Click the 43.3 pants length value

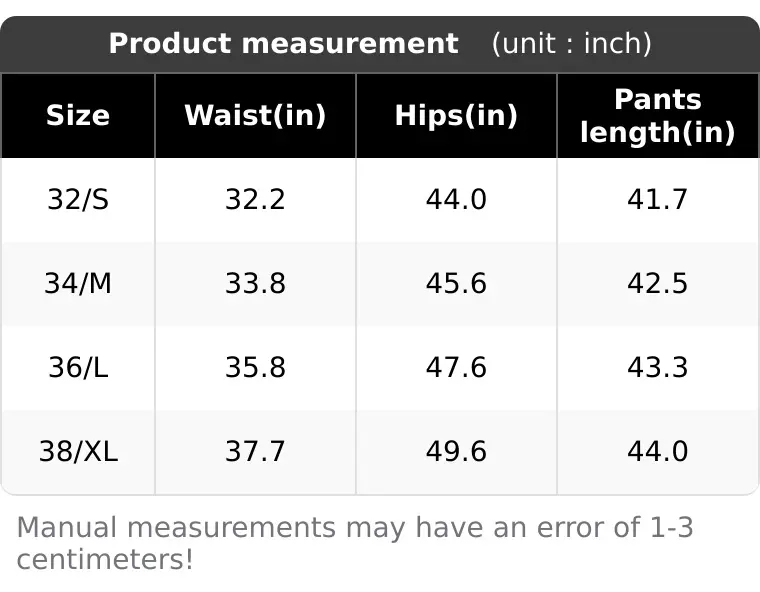click(658, 367)
